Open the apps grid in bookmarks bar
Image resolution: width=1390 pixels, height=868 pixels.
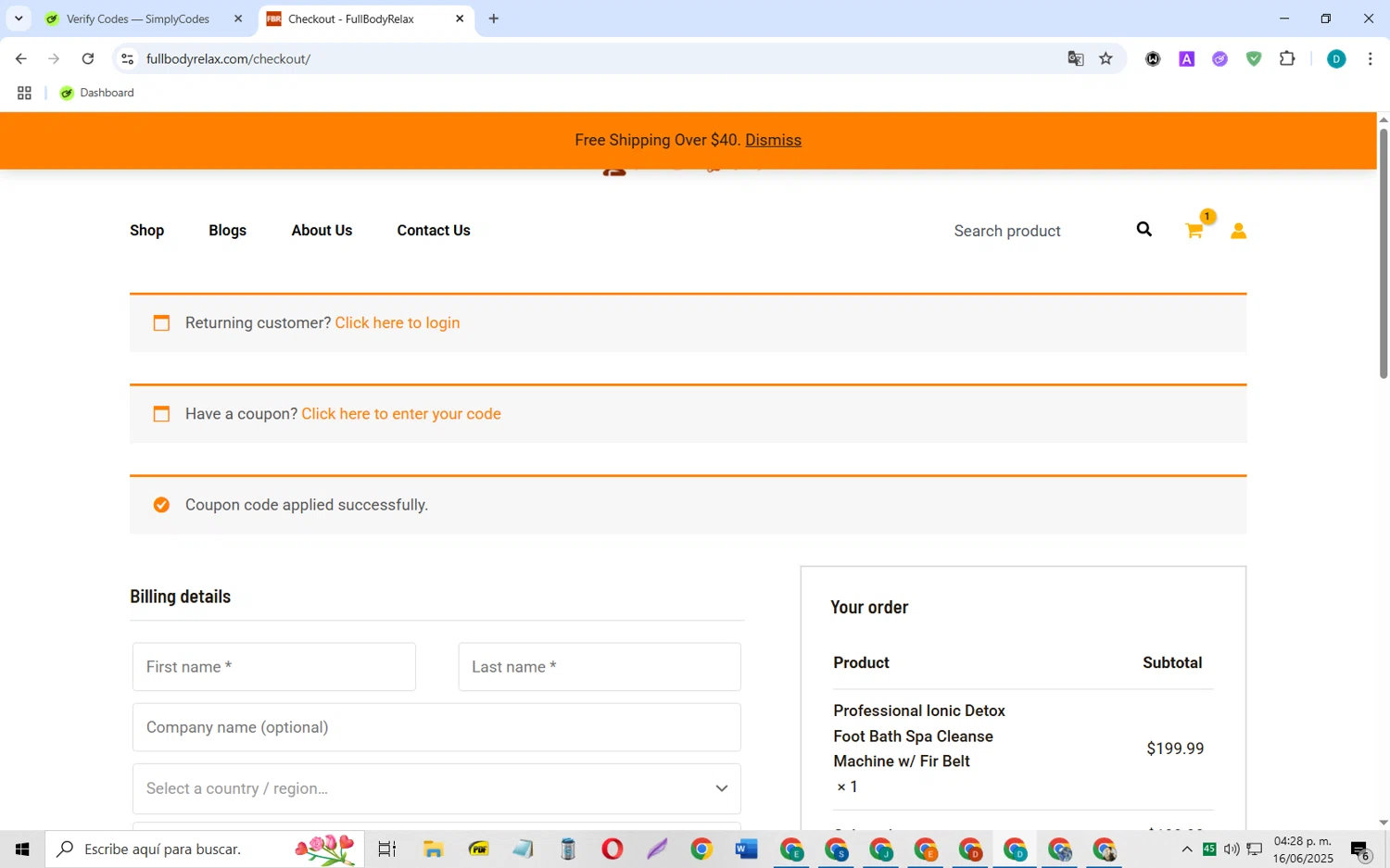[x=24, y=93]
